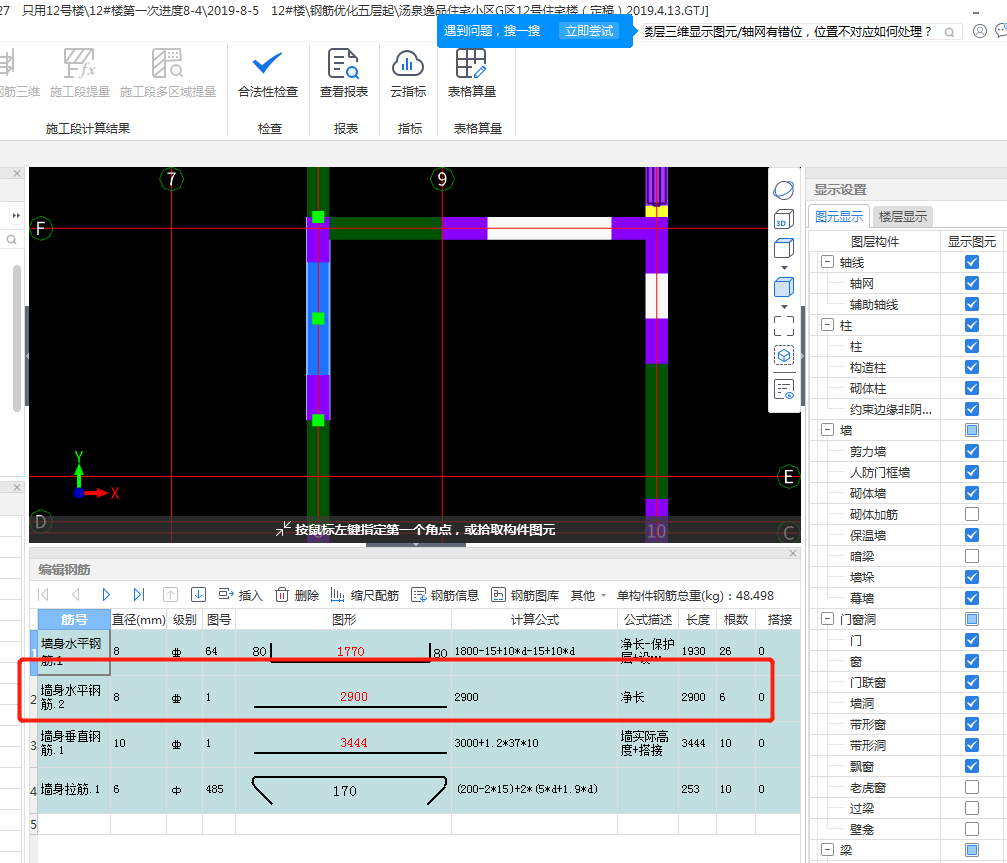This screenshot has height=863, width=1007.
Task: Toggle 辅助轴线 display checkbox
Action: tap(972, 304)
